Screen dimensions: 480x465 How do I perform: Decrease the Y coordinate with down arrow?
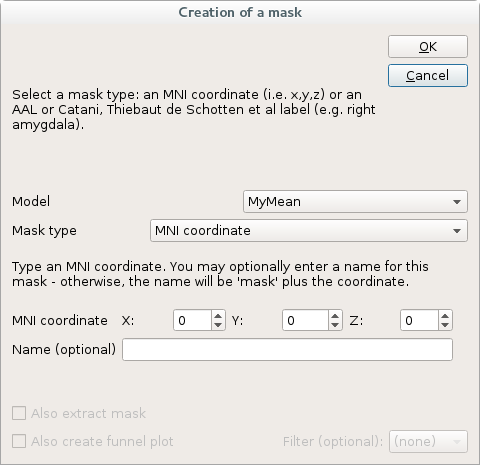coord(335,325)
